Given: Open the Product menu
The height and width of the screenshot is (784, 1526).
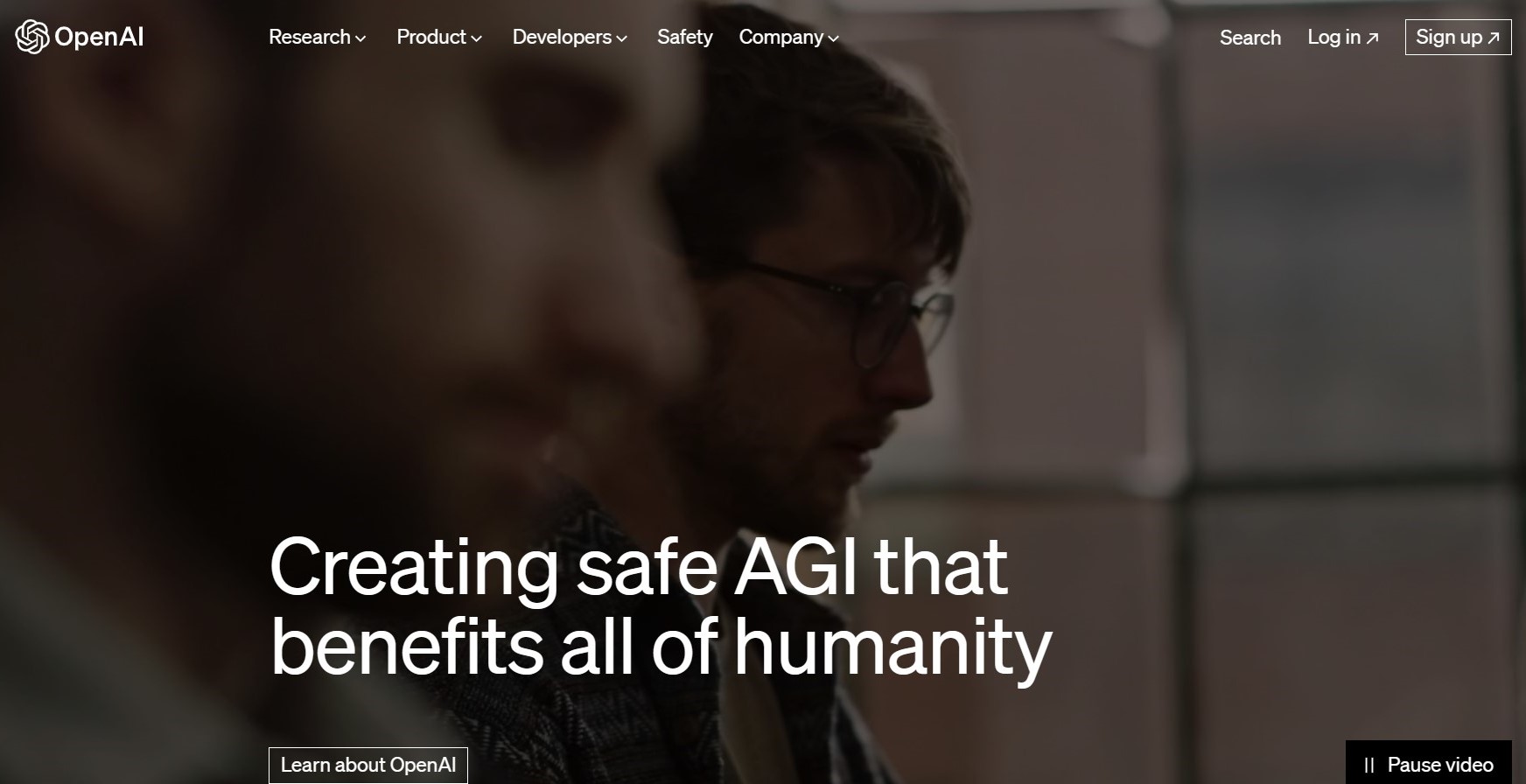Looking at the screenshot, I should (x=439, y=37).
